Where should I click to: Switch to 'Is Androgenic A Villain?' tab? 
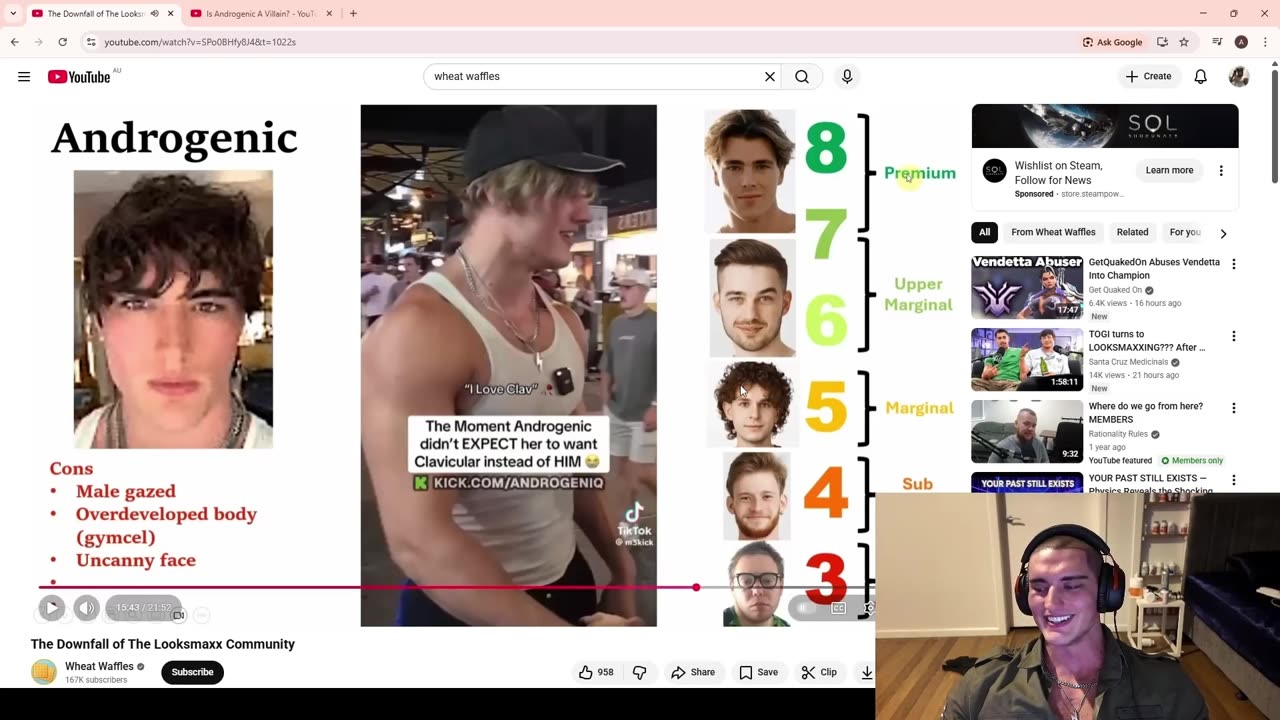coord(261,14)
